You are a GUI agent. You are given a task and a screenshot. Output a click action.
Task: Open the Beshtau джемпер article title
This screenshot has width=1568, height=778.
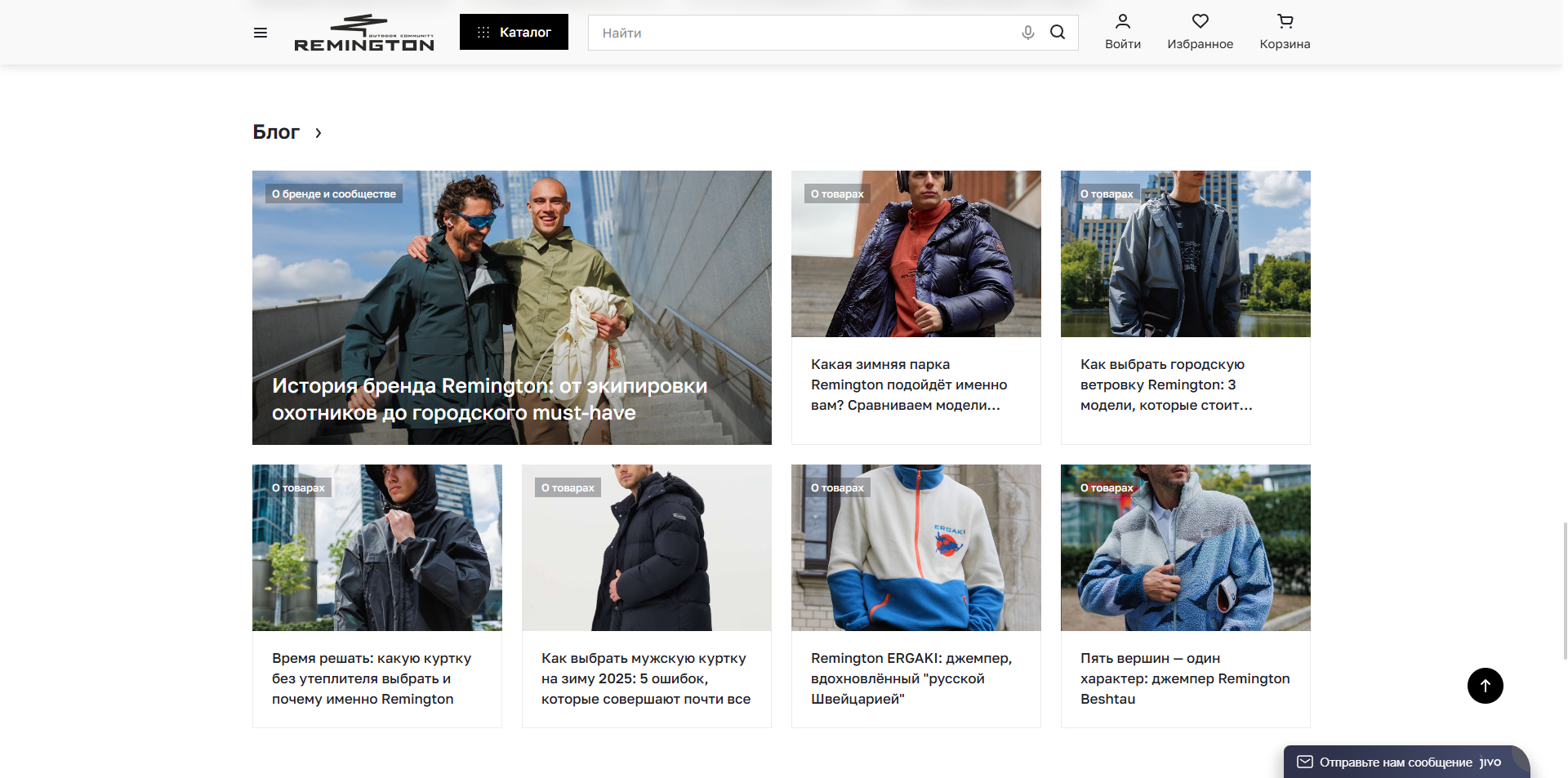pos(1184,678)
